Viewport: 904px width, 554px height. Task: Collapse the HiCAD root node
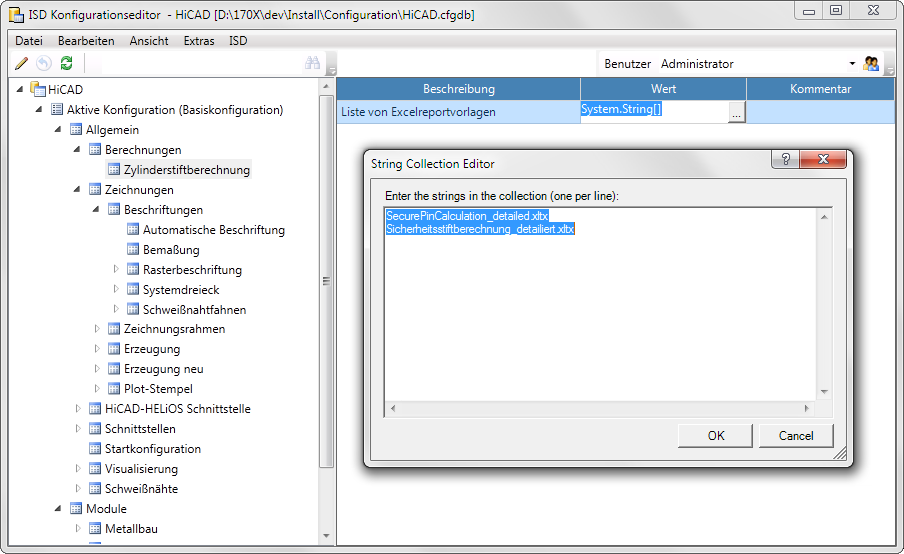[20, 89]
